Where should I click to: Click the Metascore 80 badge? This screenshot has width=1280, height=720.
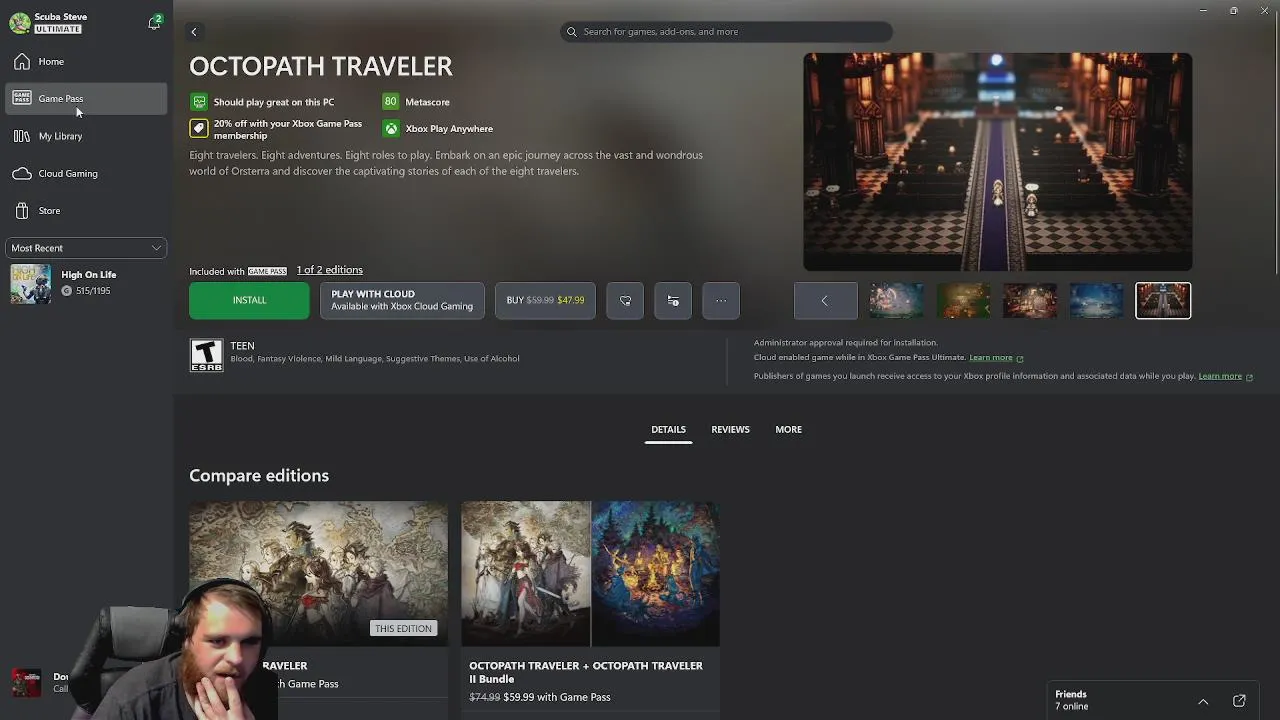coord(390,102)
